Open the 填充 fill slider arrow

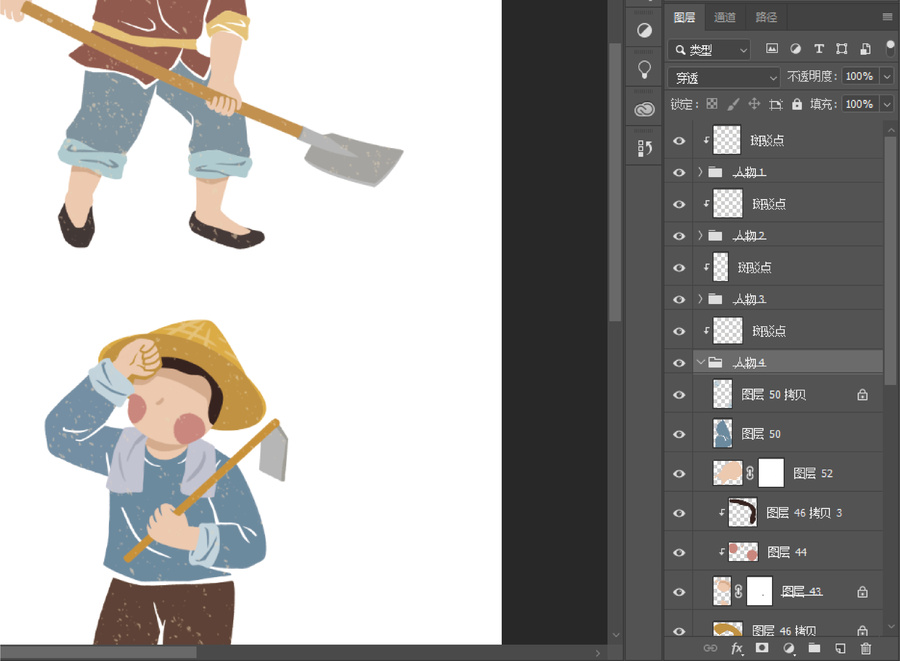click(887, 104)
